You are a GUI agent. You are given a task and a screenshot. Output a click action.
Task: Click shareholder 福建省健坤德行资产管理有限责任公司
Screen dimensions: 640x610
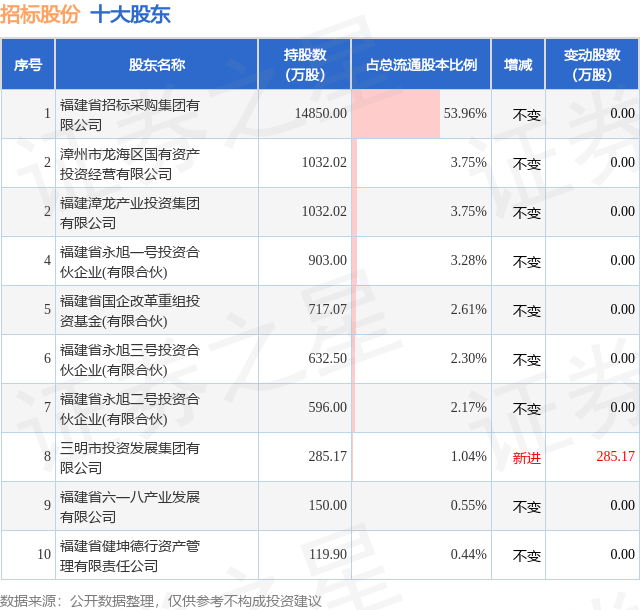(130, 556)
